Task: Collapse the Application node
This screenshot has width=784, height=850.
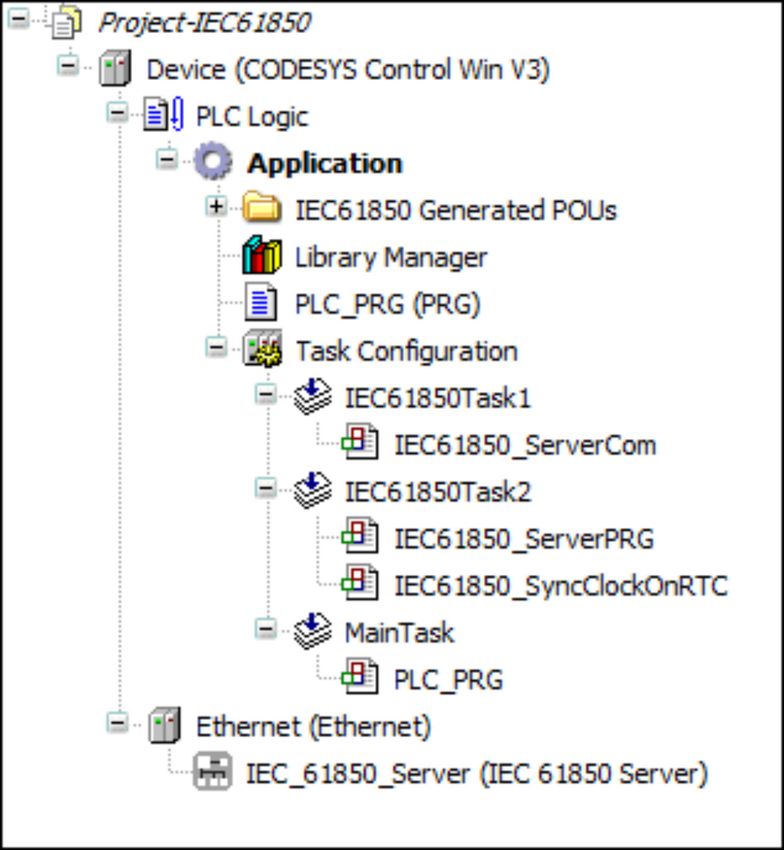Action: pos(167,159)
